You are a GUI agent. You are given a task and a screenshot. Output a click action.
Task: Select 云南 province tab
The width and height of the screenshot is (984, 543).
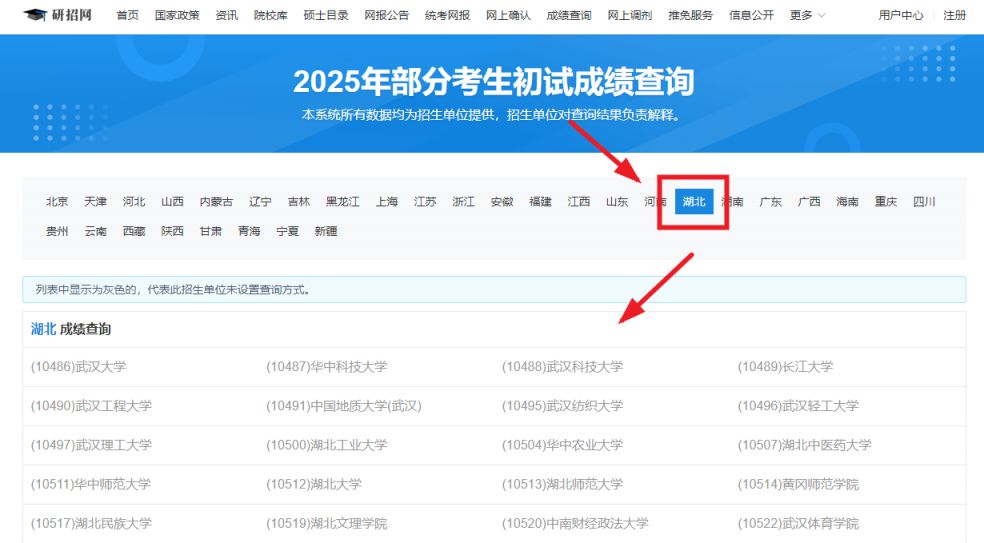pos(95,231)
